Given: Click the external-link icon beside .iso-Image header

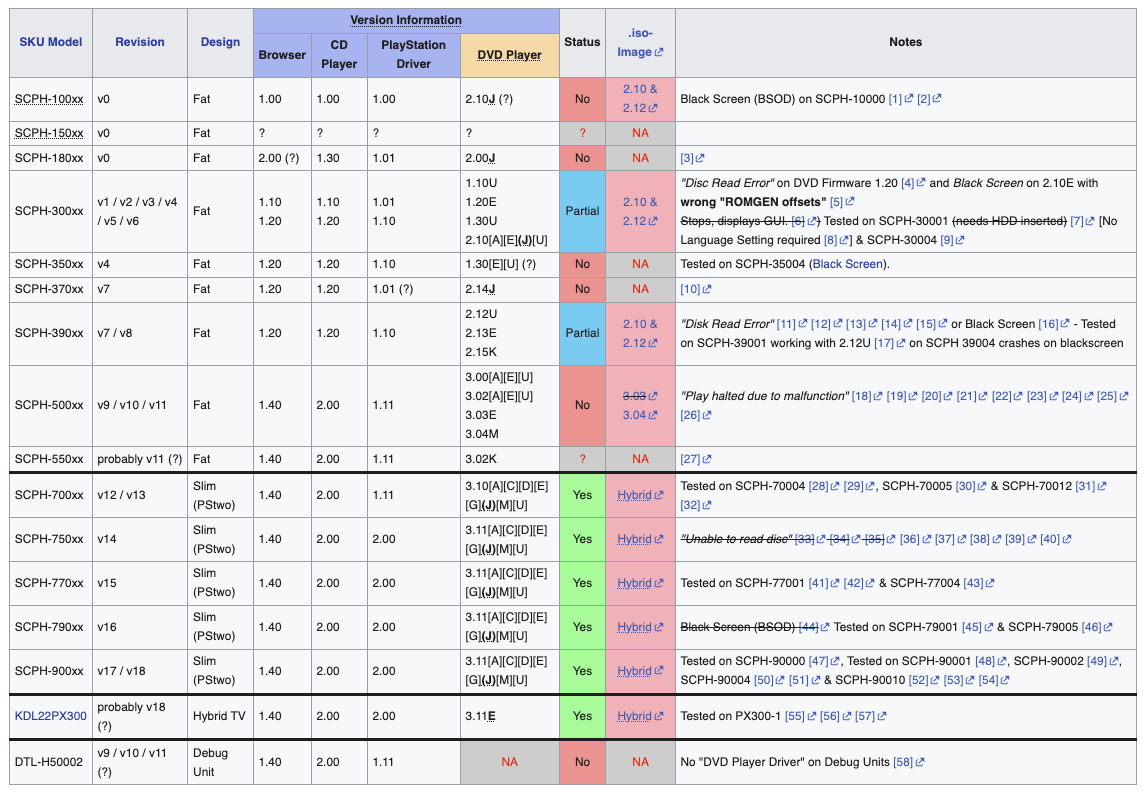Looking at the screenshot, I should click(658, 53).
